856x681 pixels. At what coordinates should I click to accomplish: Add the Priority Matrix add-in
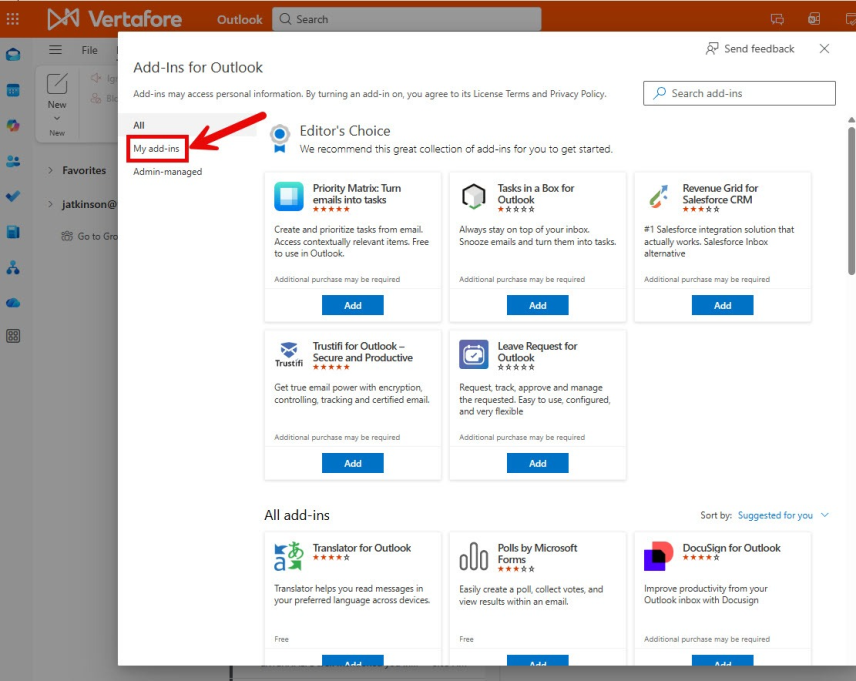353,305
